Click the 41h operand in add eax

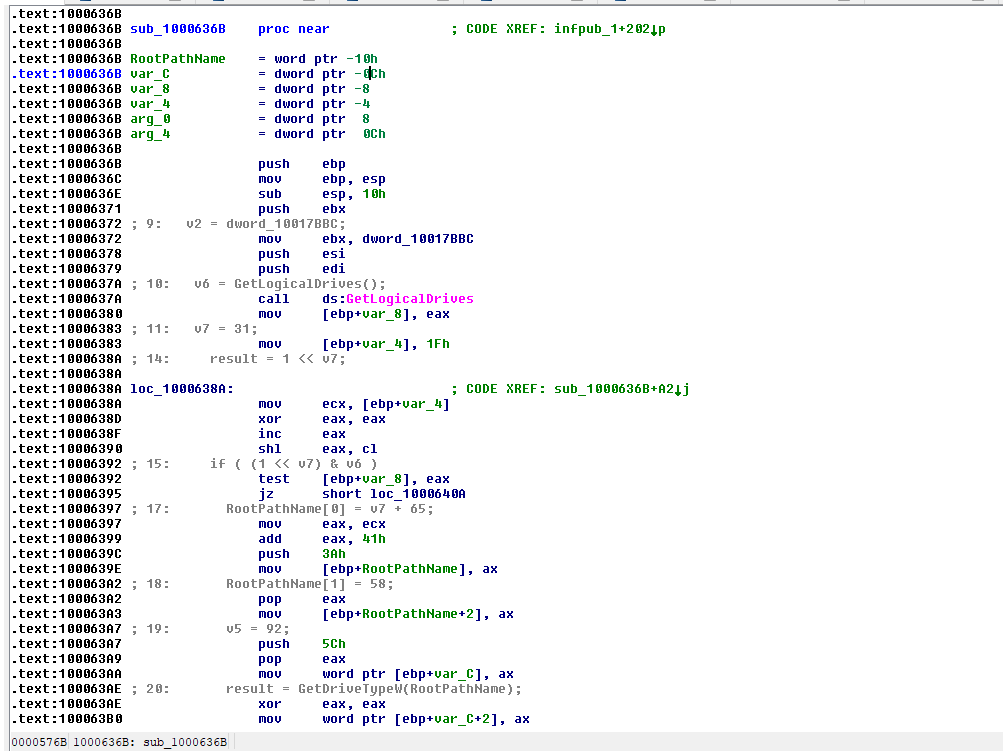[374, 539]
